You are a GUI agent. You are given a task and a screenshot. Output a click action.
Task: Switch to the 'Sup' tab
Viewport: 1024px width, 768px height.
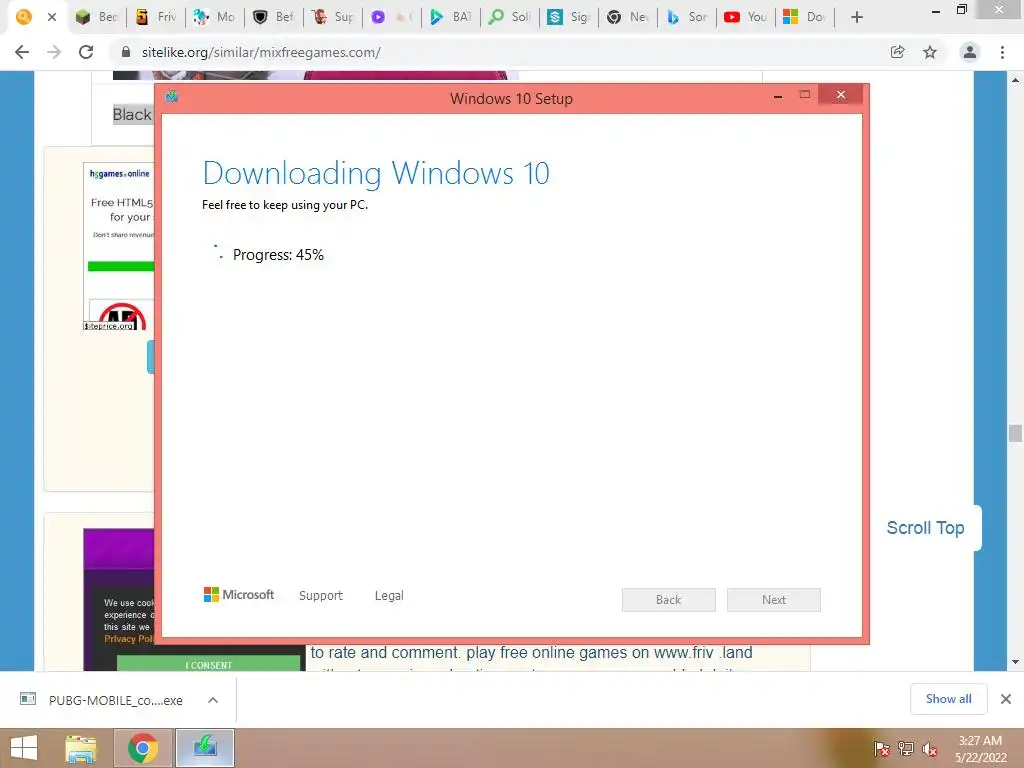click(x=333, y=17)
